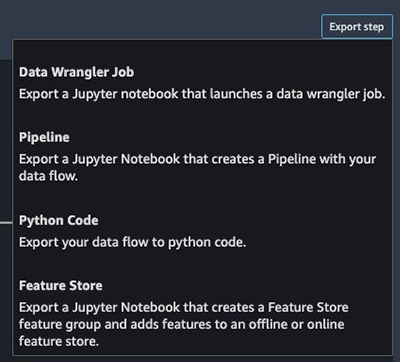This screenshot has height=362, width=400.
Task: Click the Data Wrangler Job description text
Action: [x=202, y=94]
